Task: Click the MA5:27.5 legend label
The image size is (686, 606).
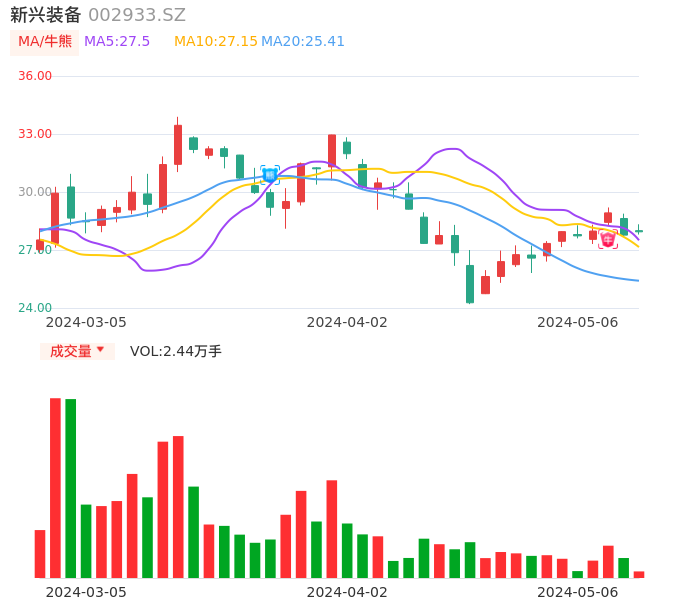Action: 117,42
